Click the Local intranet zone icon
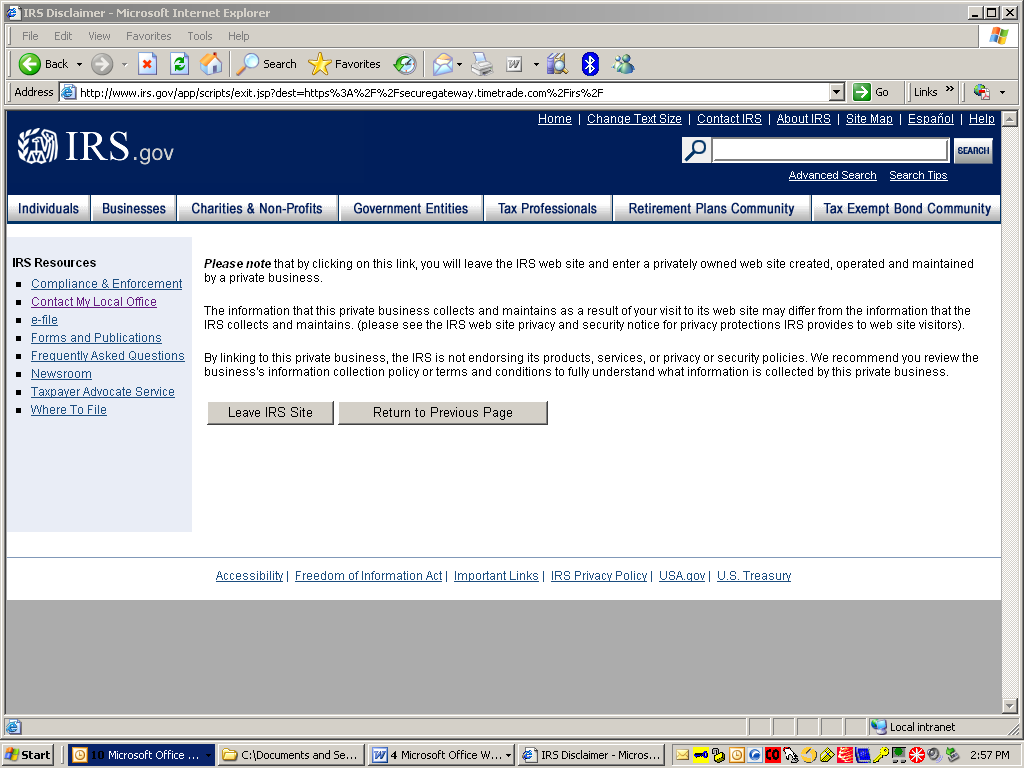The height and width of the screenshot is (768, 1024). pyautogui.click(x=878, y=727)
